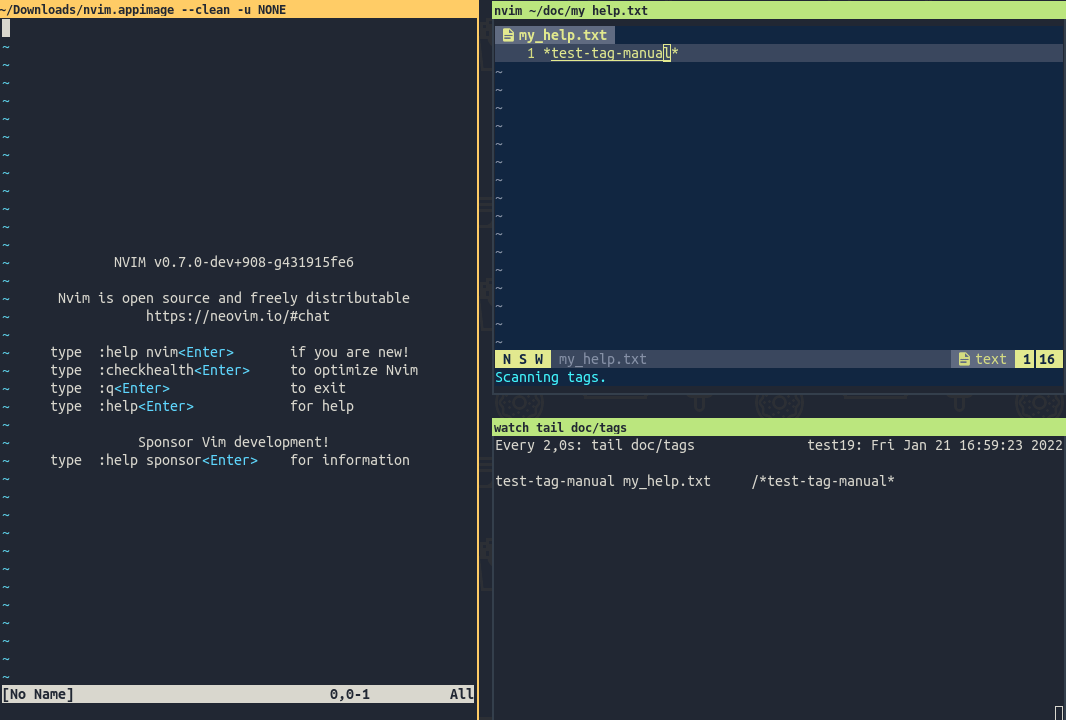Click the file-type icon in the right statusline
Screen dimensions: 1066x720
[964, 358]
